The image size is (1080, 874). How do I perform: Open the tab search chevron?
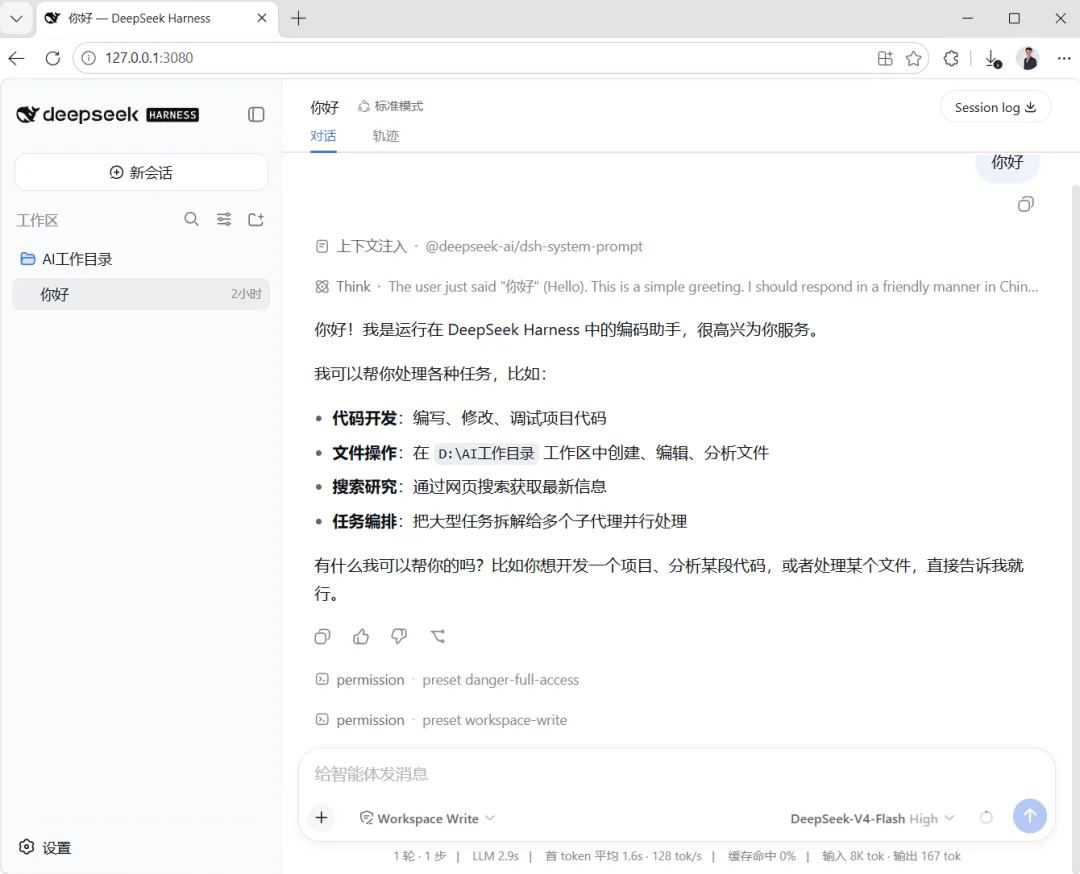click(x=17, y=19)
